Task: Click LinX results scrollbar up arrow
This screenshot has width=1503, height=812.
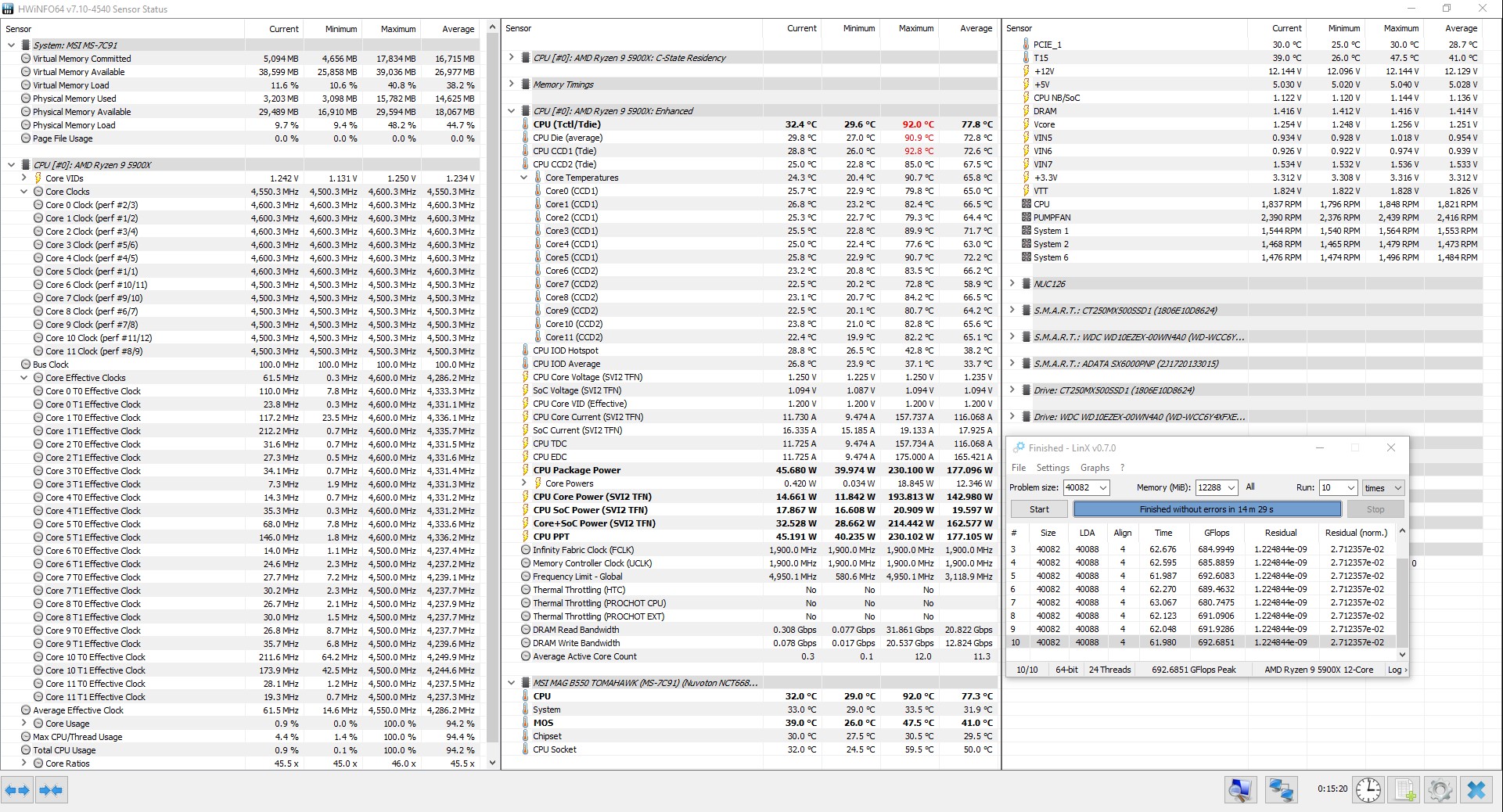Action: [x=1401, y=532]
